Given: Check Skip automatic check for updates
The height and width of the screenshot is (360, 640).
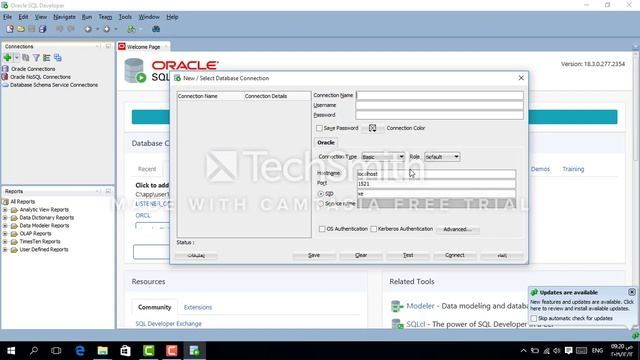Looking at the screenshot, I should point(533,318).
